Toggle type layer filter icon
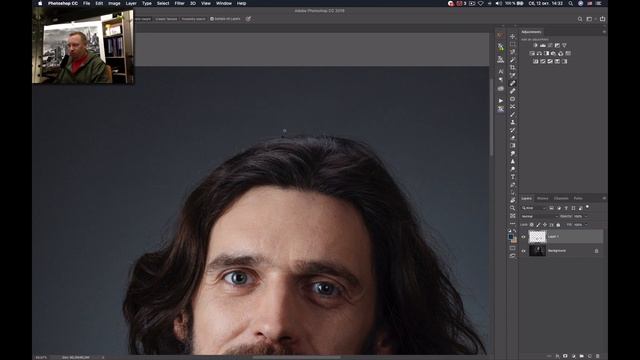 [x=566, y=208]
